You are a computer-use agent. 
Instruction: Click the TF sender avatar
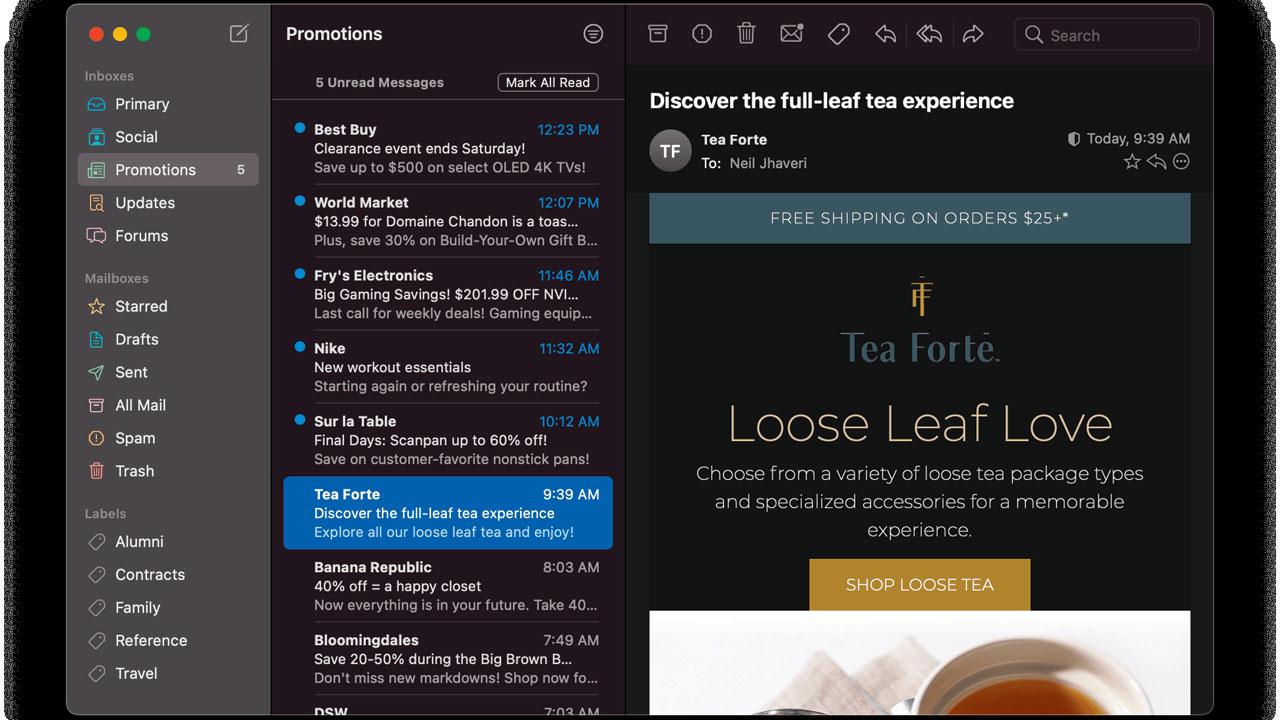pyautogui.click(x=670, y=151)
